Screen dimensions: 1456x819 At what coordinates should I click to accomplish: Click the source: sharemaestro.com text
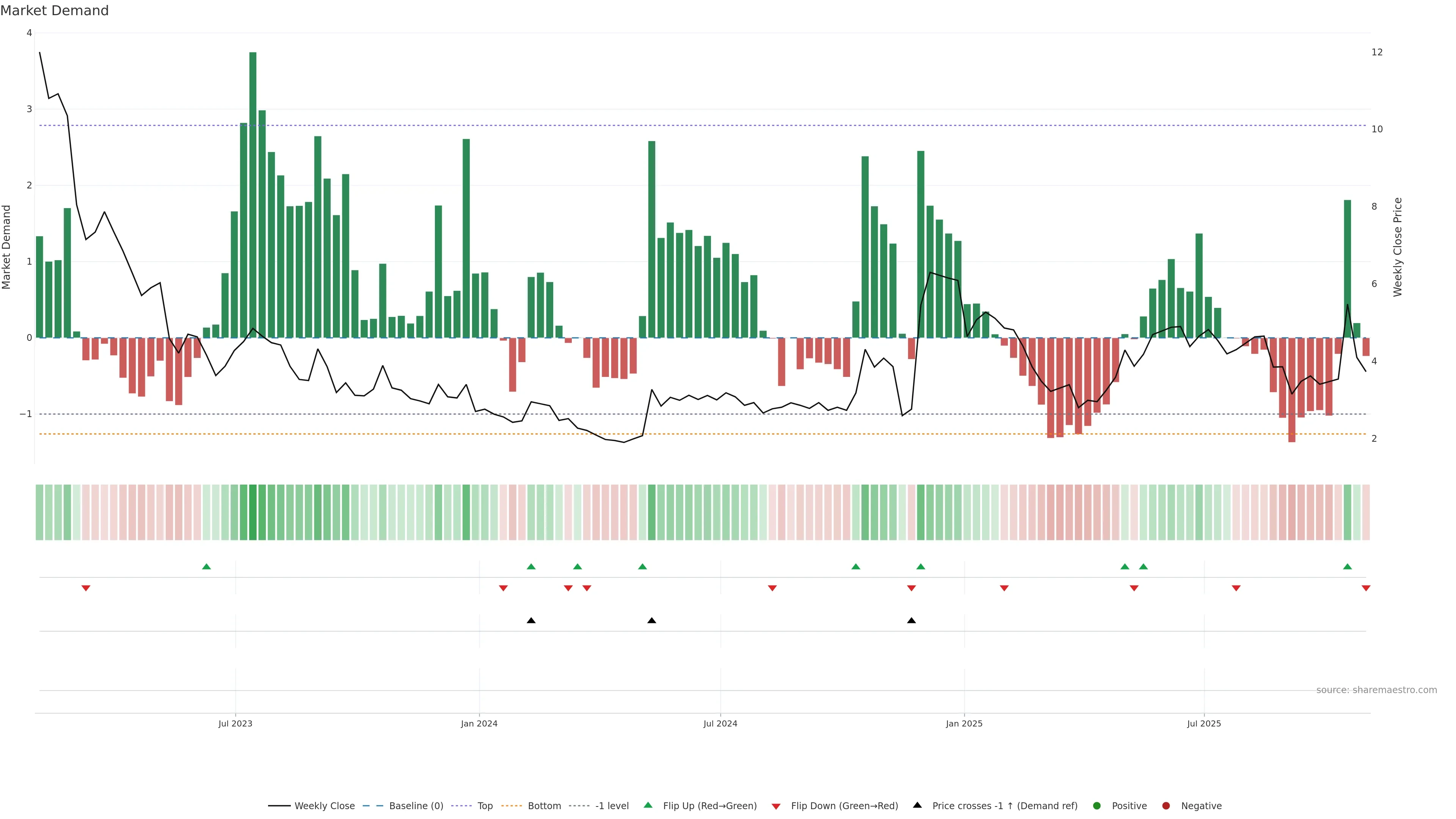[x=1376, y=690]
